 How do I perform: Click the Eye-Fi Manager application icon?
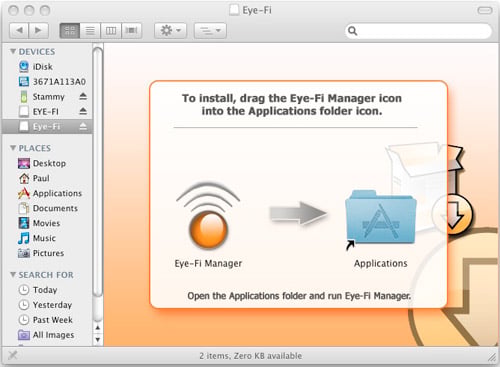tap(208, 215)
